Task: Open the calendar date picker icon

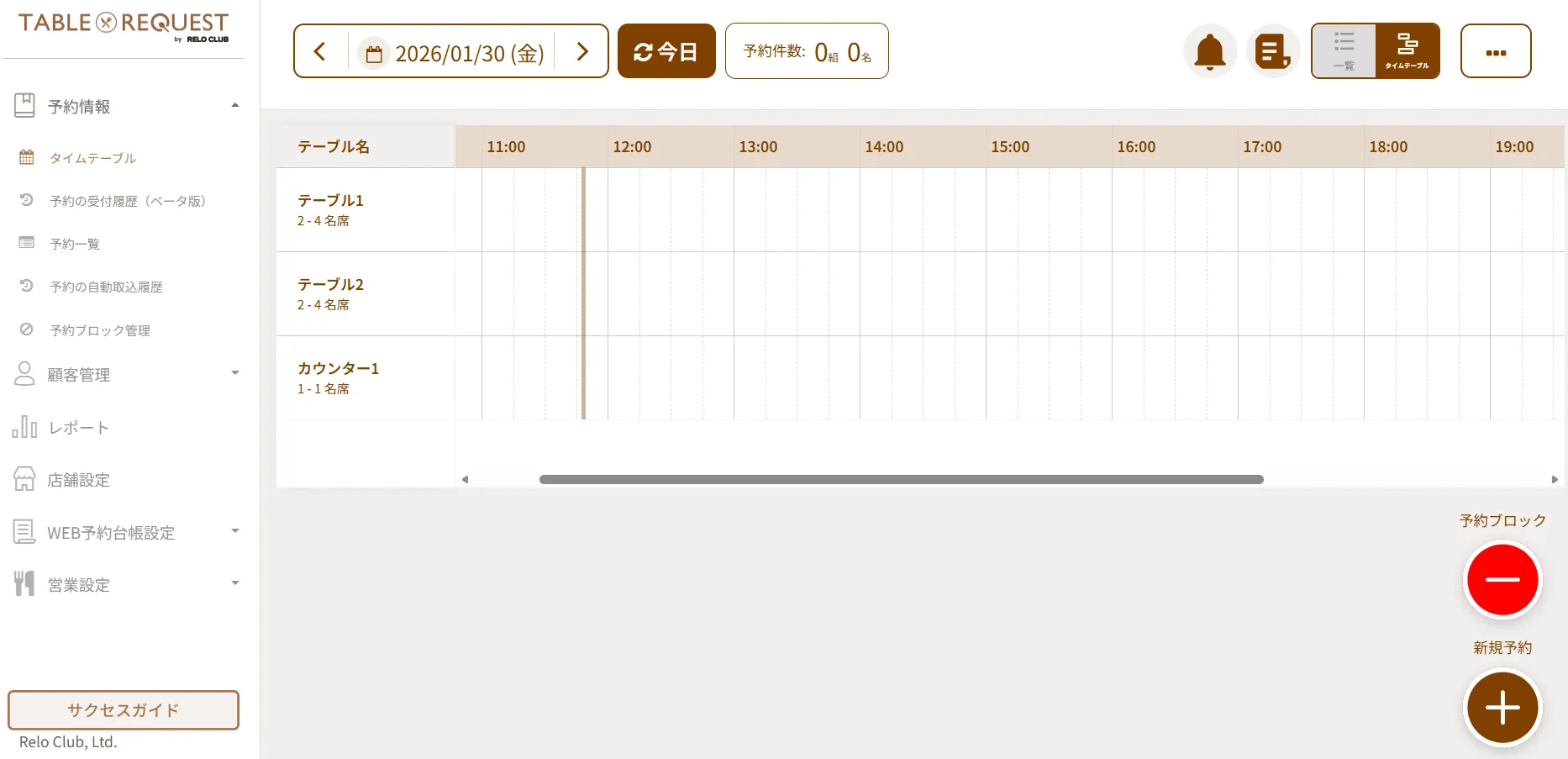Action: coord(374,54)
